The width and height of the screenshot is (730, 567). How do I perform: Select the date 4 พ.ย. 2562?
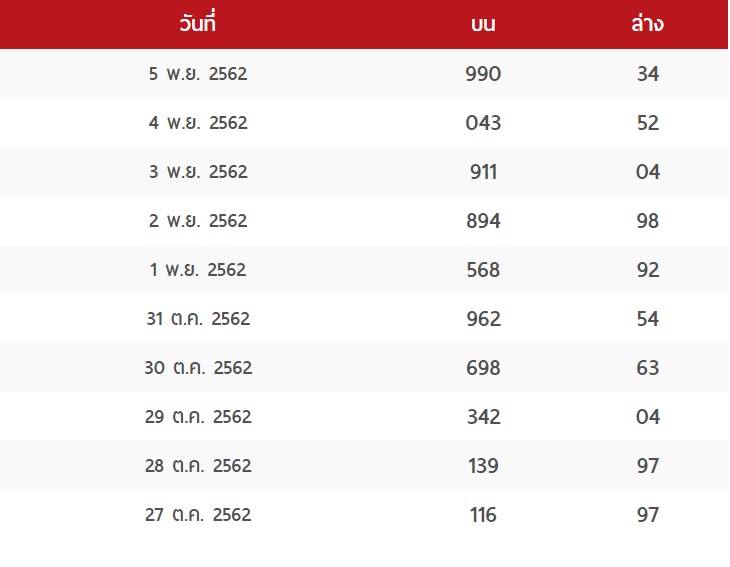198,122
